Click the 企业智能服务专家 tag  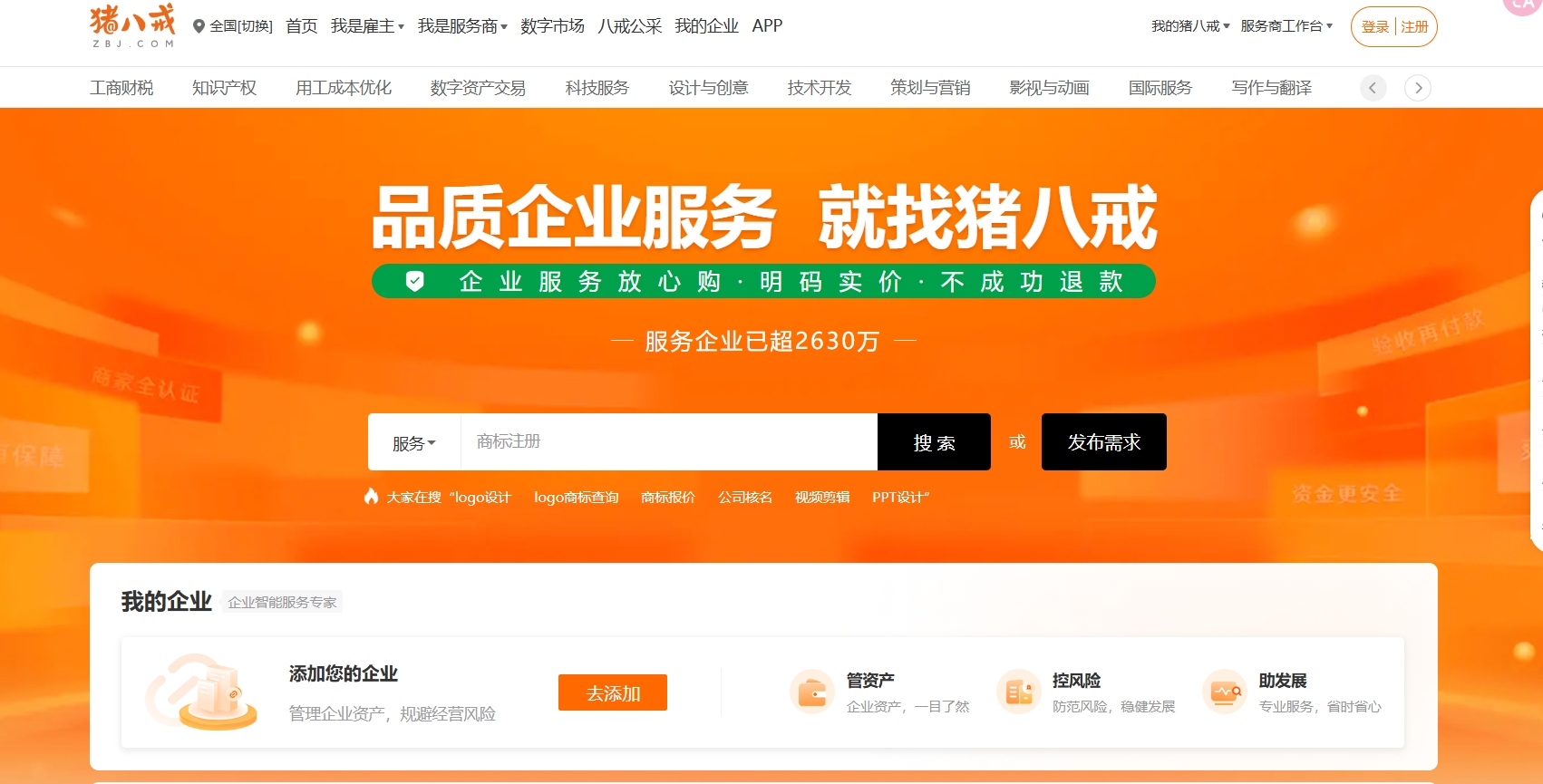click(282, 603)
